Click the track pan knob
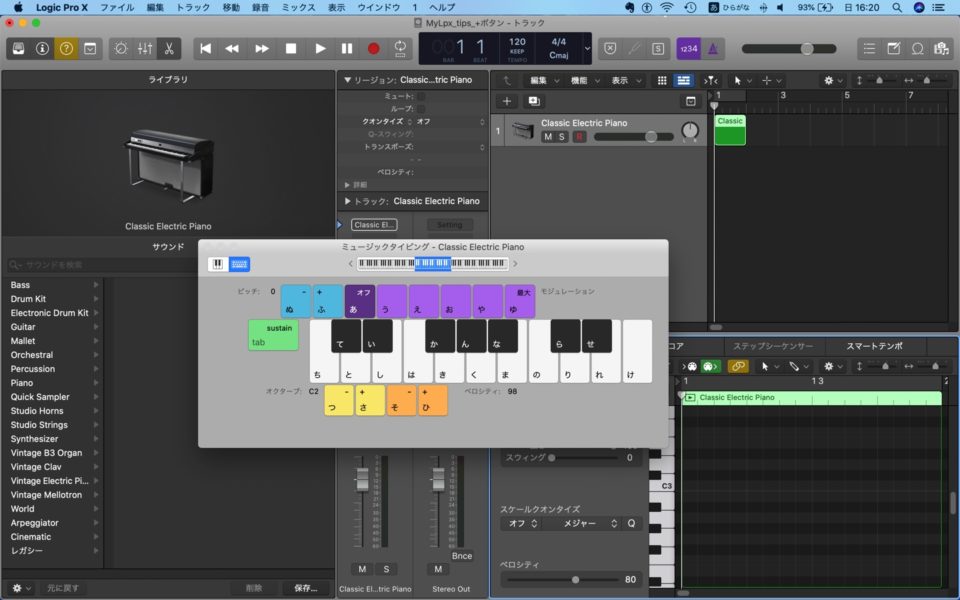 pos(690,130)
